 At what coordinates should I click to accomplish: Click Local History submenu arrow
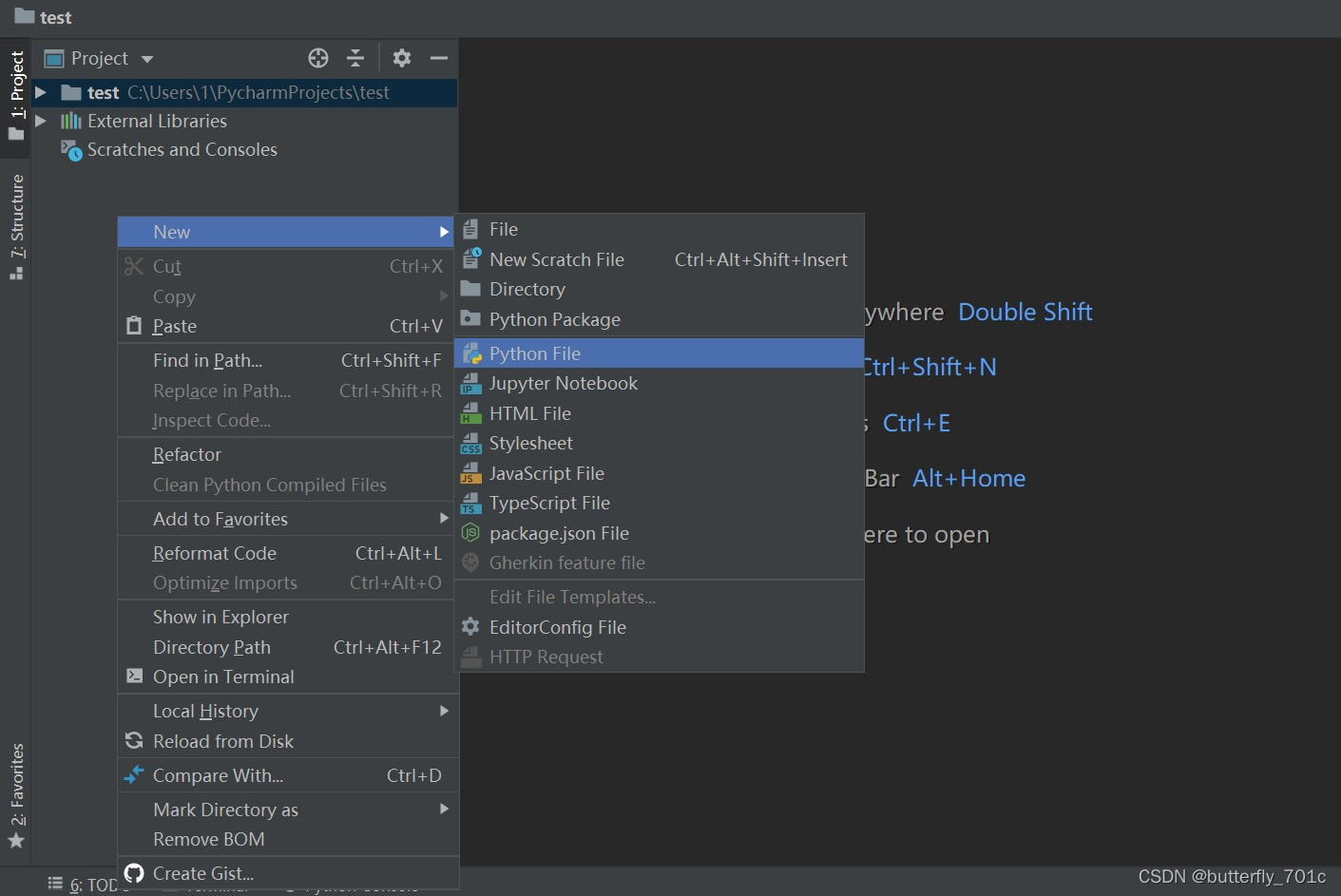click(444, 711)
